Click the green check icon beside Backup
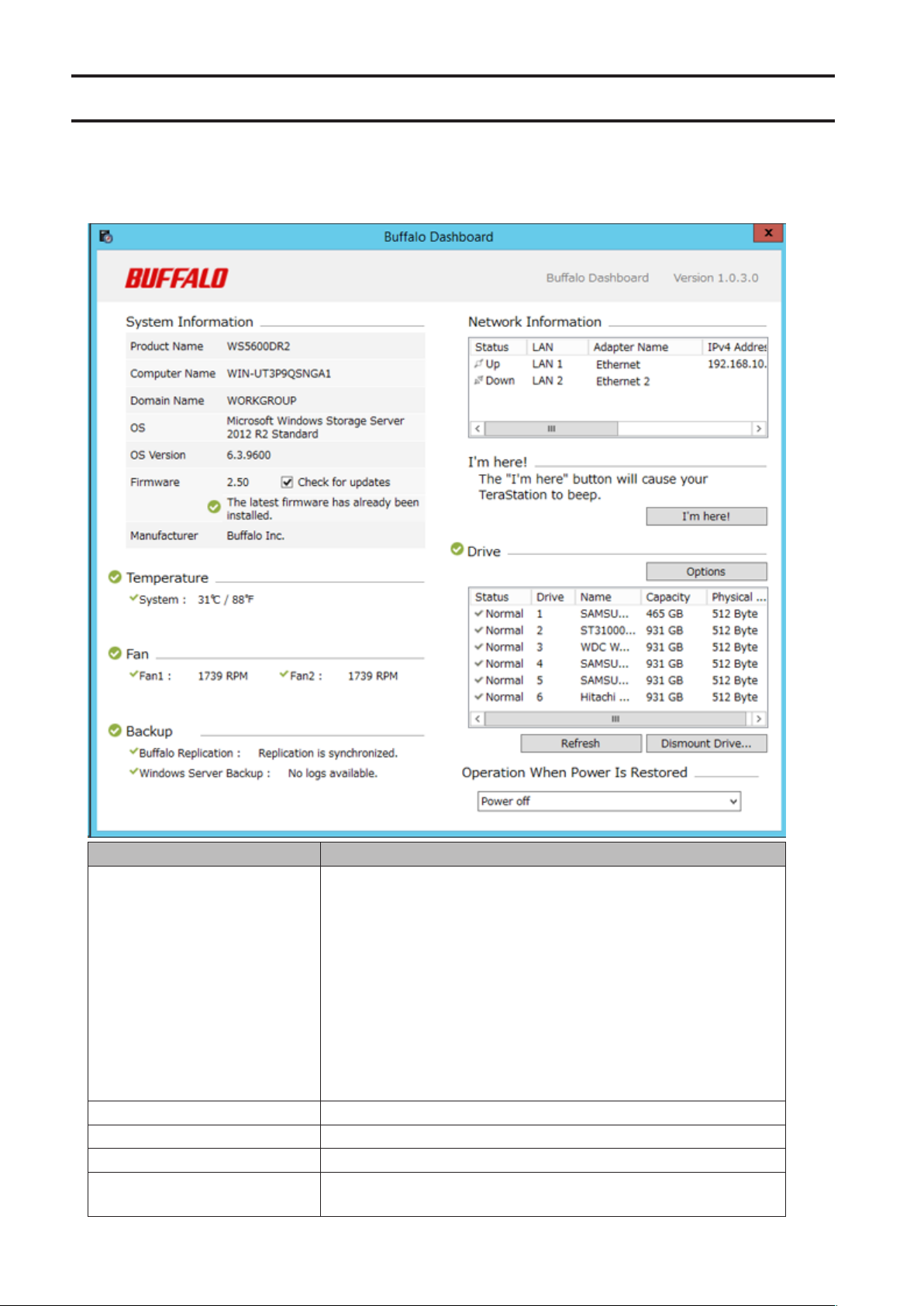Screen dimensions: 924x1306 115,730
